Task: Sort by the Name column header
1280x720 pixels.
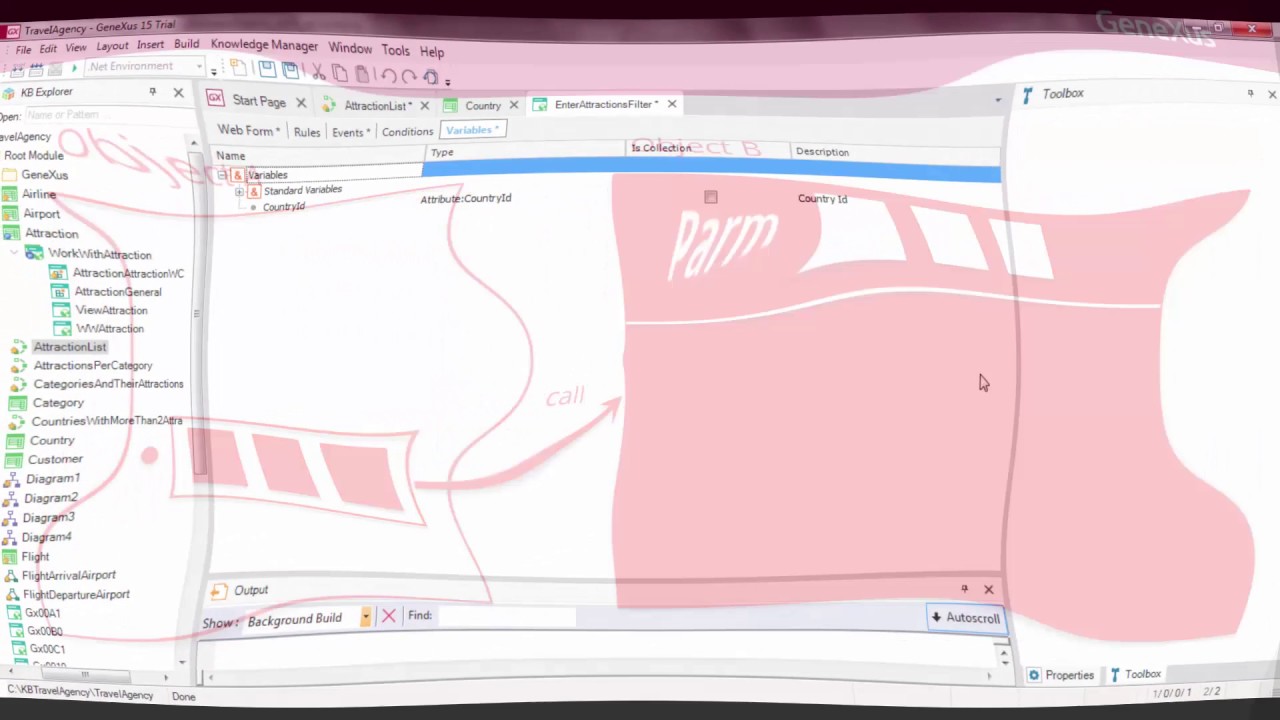Action: (319, 155)
